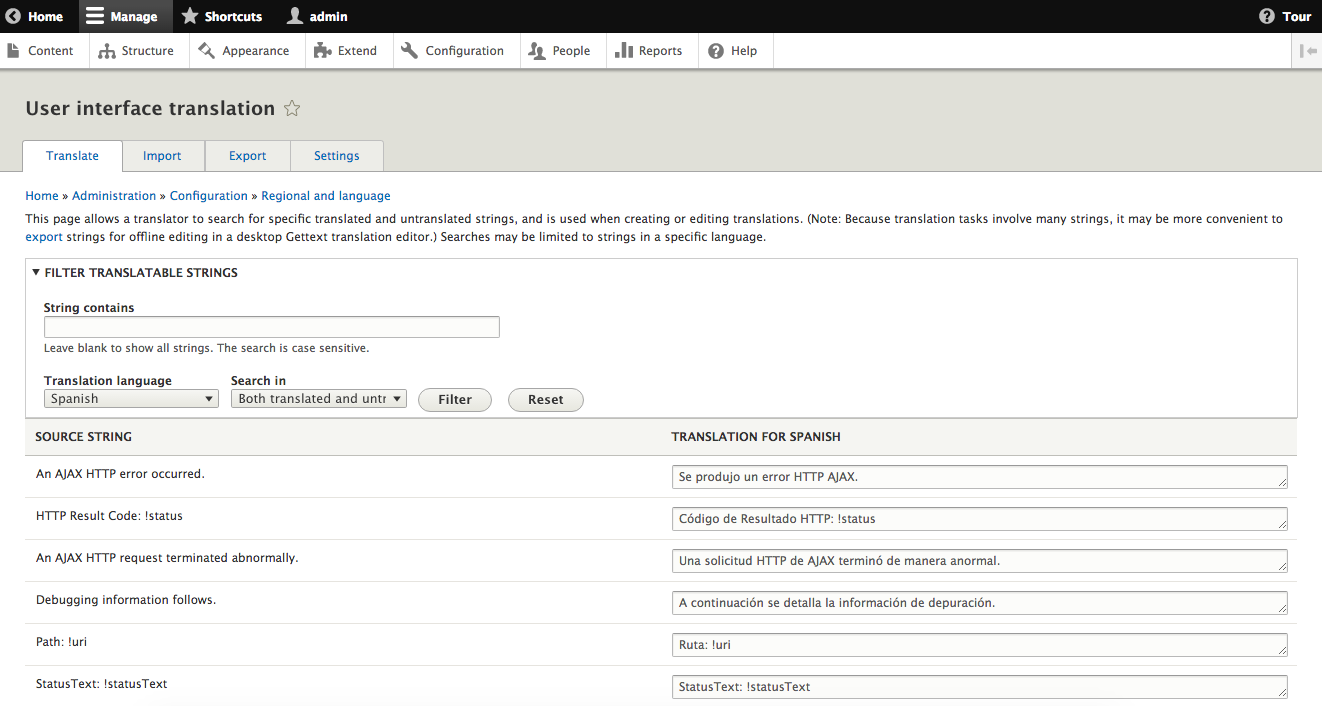1322x706 pixels.
Task: Click the String contains text field
Action: [x=271, y=327]
